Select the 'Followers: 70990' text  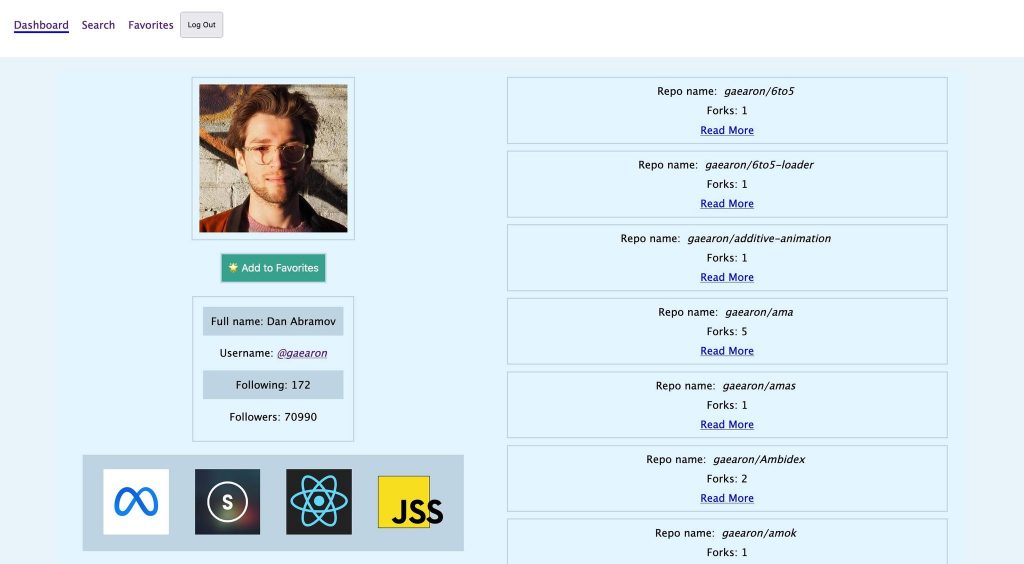point(273,417)
